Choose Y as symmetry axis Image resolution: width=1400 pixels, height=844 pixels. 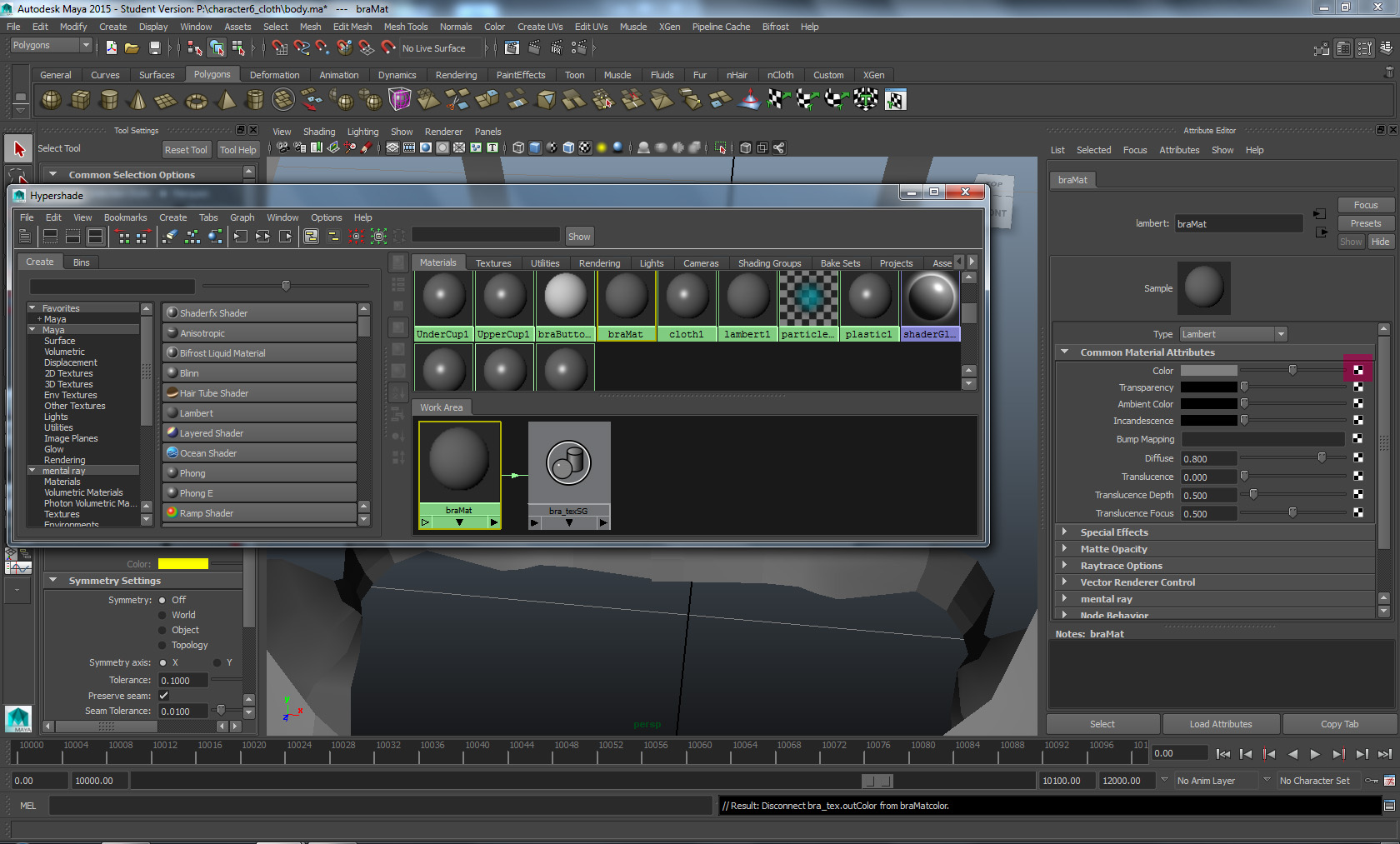217,662
